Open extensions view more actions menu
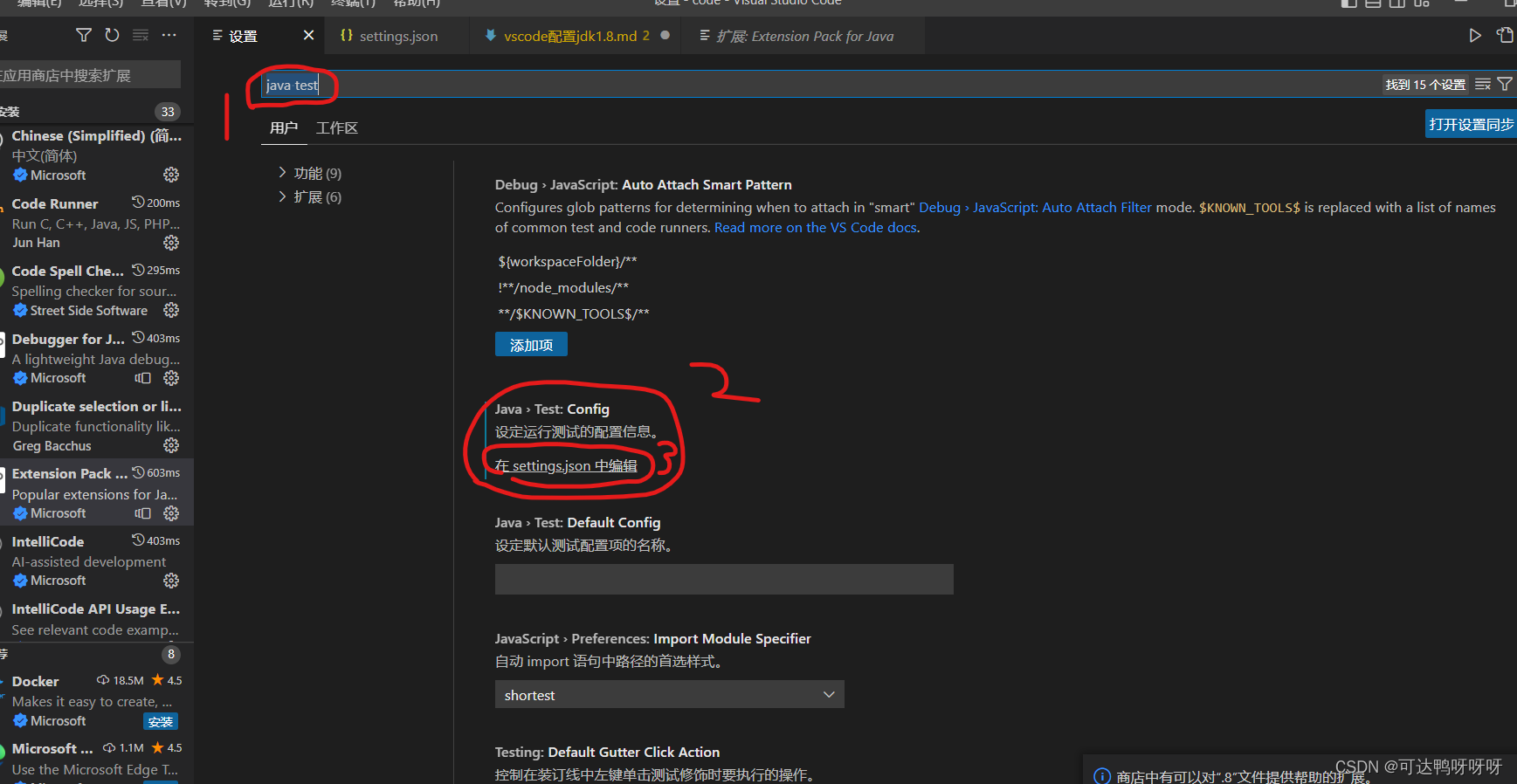 click(x=169, y=35)
